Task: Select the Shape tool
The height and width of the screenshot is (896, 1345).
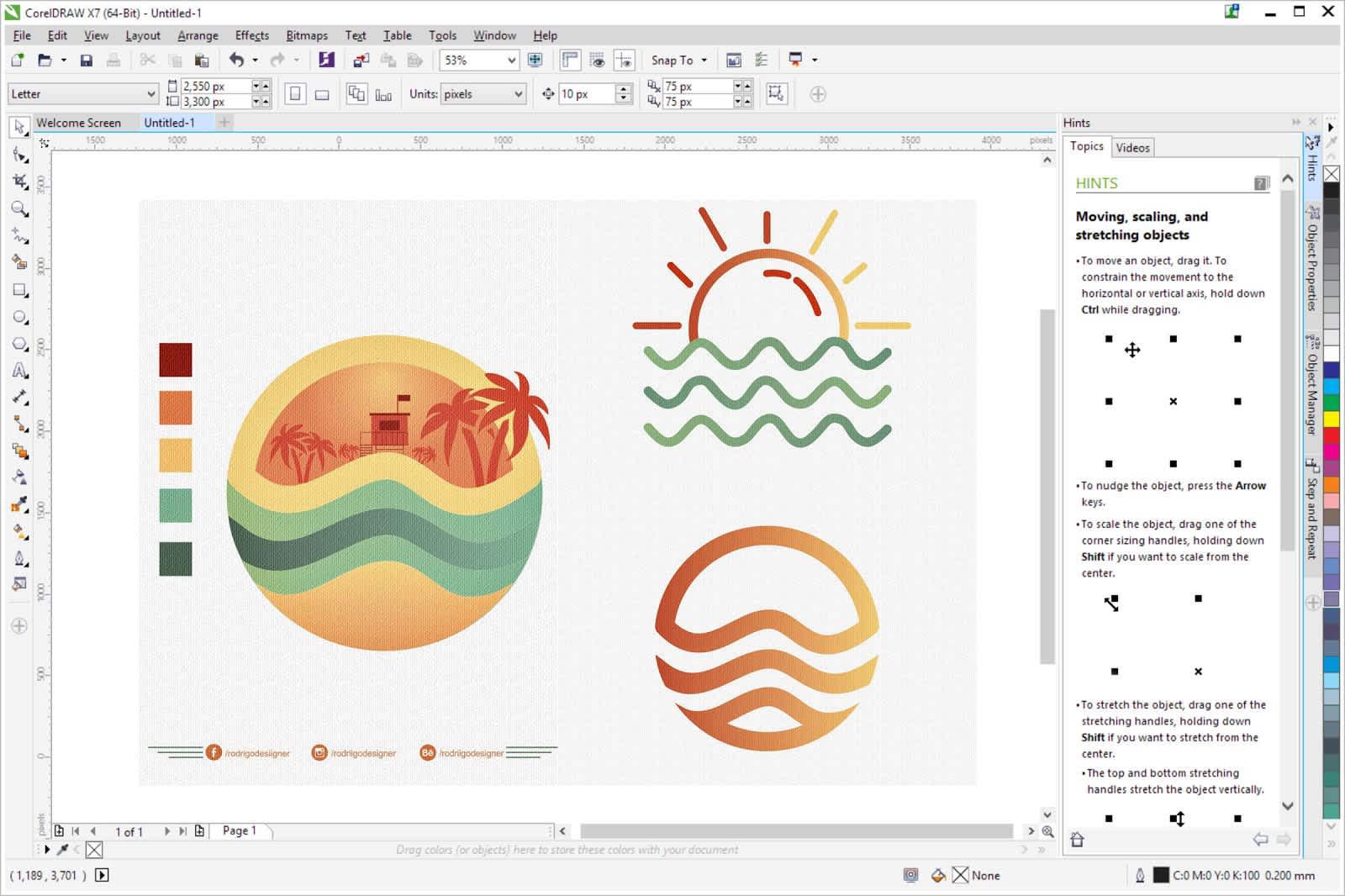Action: pyautogui.click(x=18, y=155)
